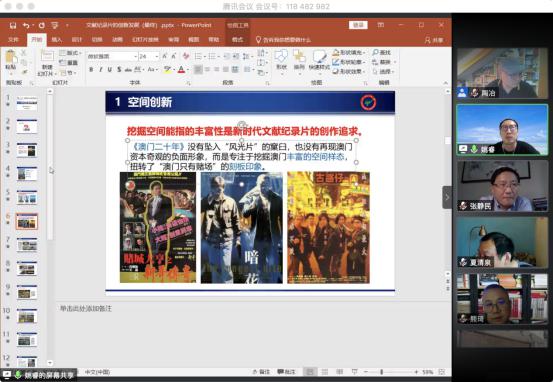Click the 共享 share button
This screenshot has width=553, height=382.
point(434,40)
